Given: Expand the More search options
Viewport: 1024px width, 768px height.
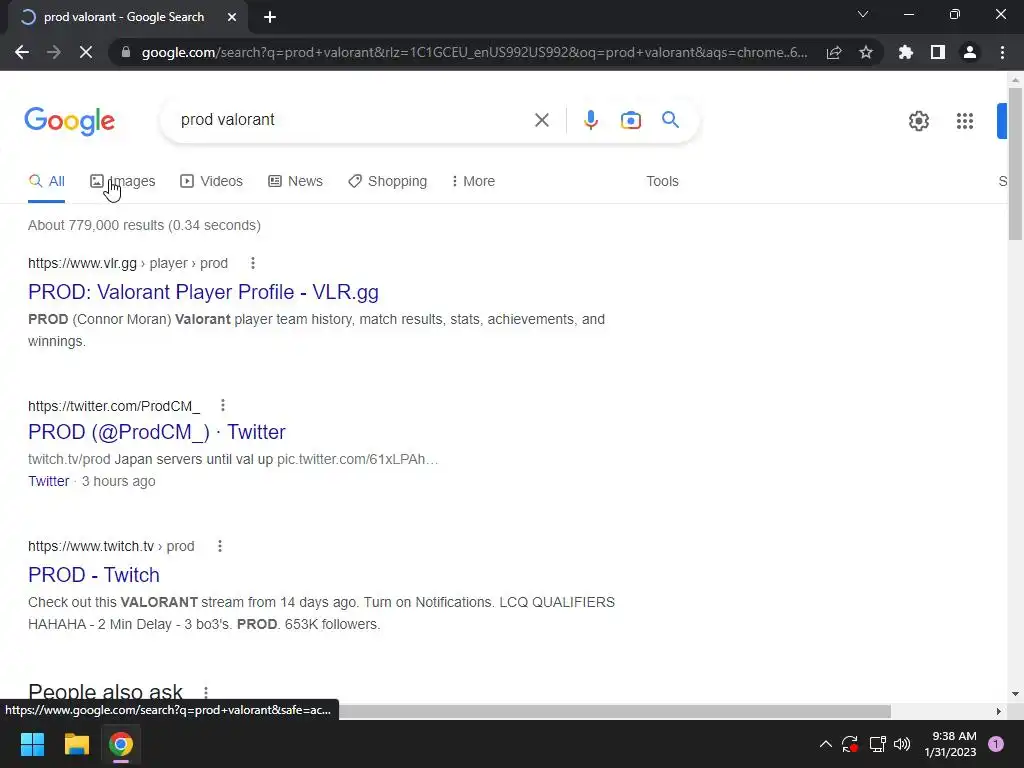Looking at the screenshot, I should [473, 181].
